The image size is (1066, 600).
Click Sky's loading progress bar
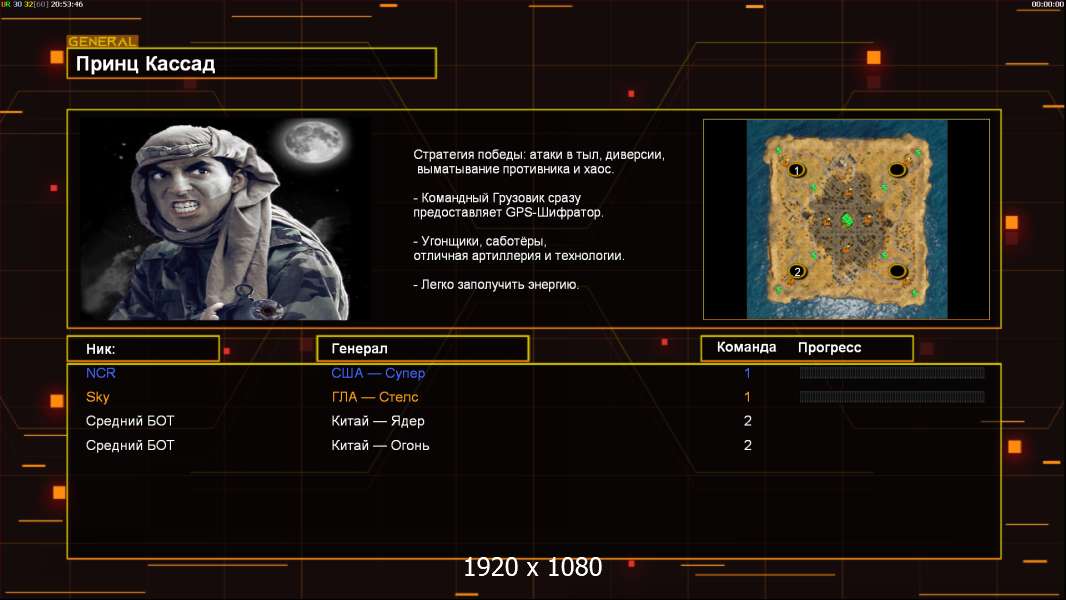pos(892,396)
